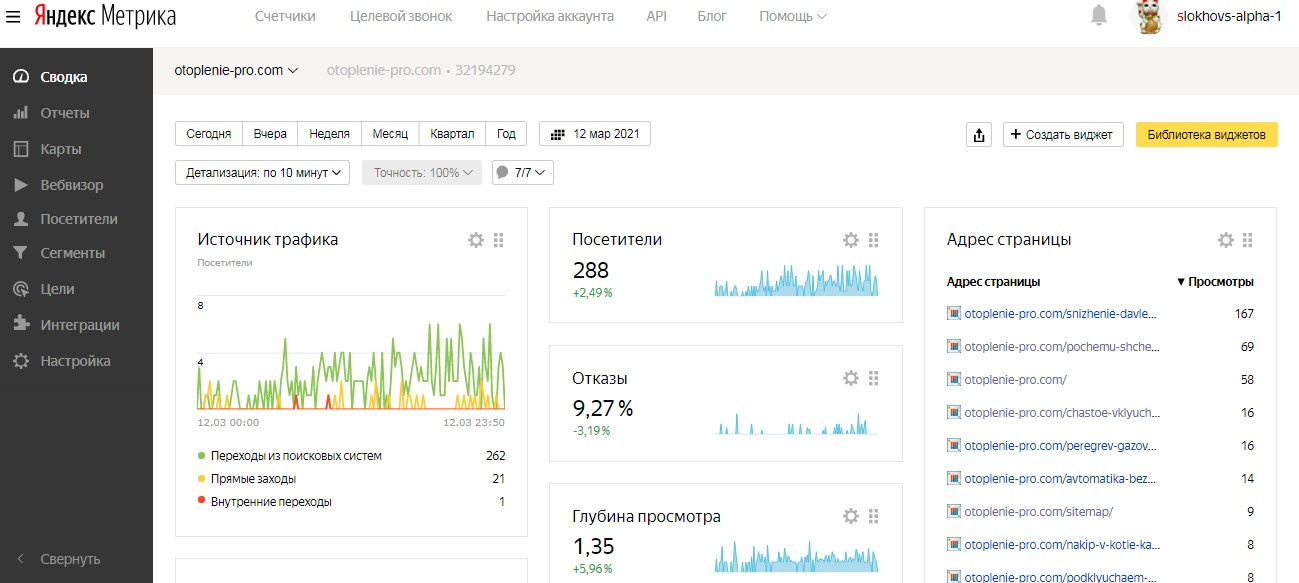Open settings gear of Глубина просмотра widget
1299x583 pixels.
[x=851, y=516]
